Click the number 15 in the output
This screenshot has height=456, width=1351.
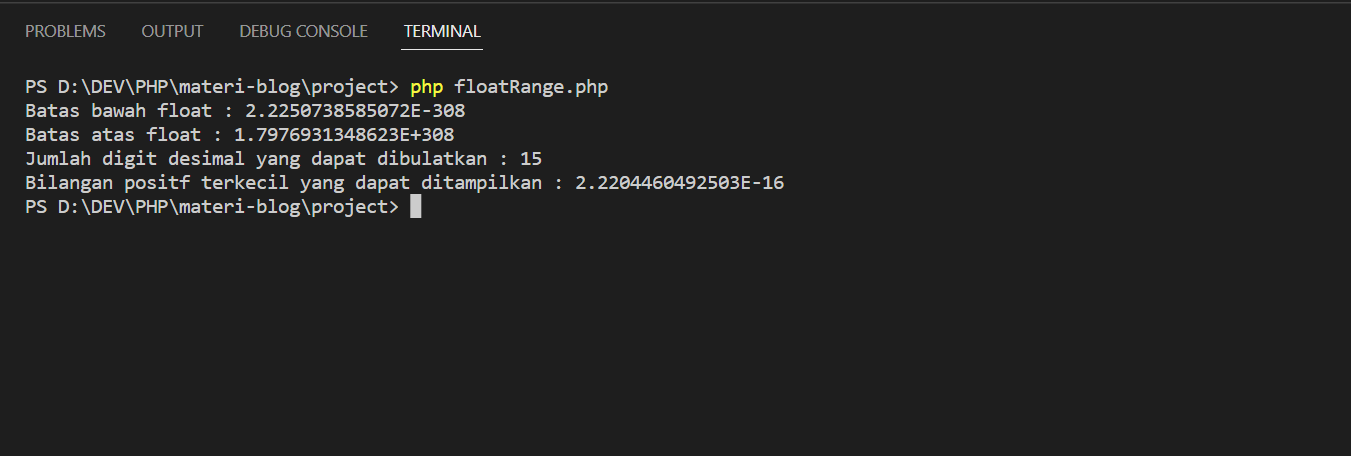pos(531,159)
